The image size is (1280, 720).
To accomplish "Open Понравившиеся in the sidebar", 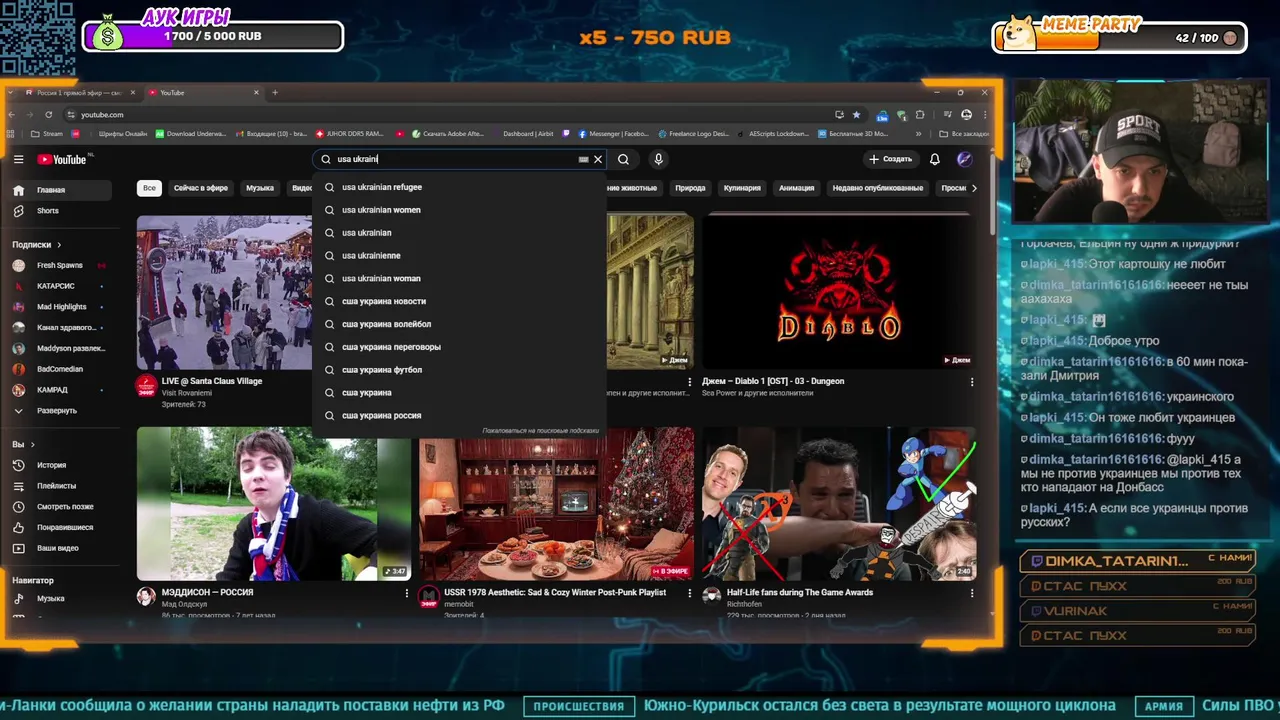I will (x=62, y=527).
